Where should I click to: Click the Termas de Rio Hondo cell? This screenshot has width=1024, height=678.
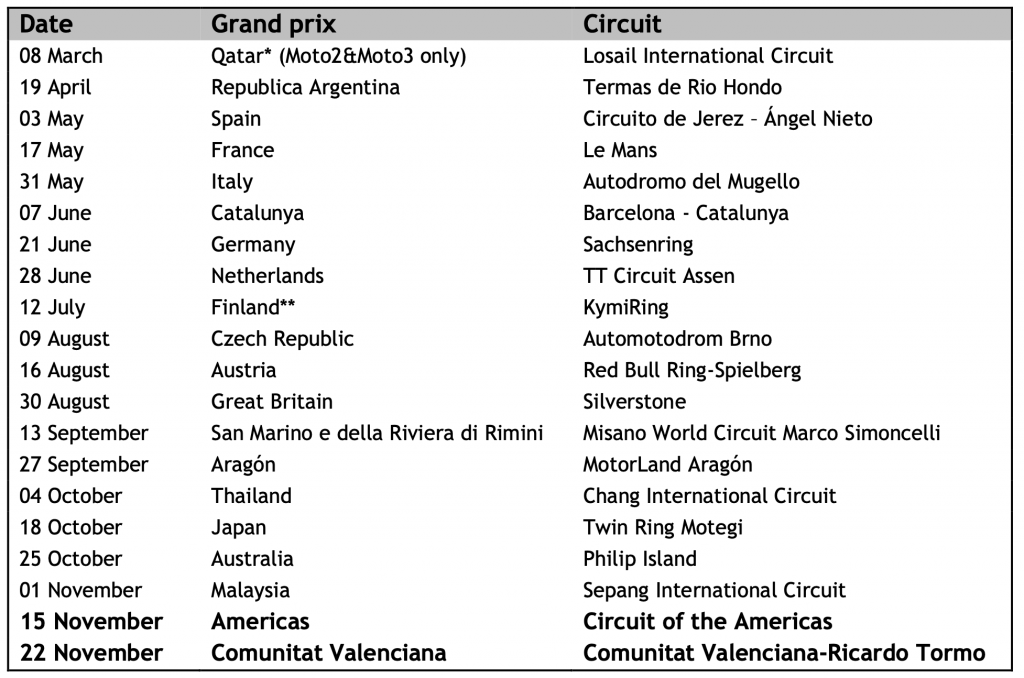[x=682, y=87]
